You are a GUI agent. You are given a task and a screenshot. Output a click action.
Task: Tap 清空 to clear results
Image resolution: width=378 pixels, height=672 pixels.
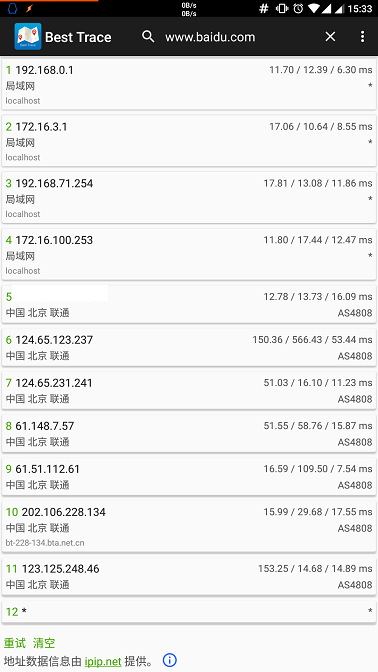click(44, 643)
